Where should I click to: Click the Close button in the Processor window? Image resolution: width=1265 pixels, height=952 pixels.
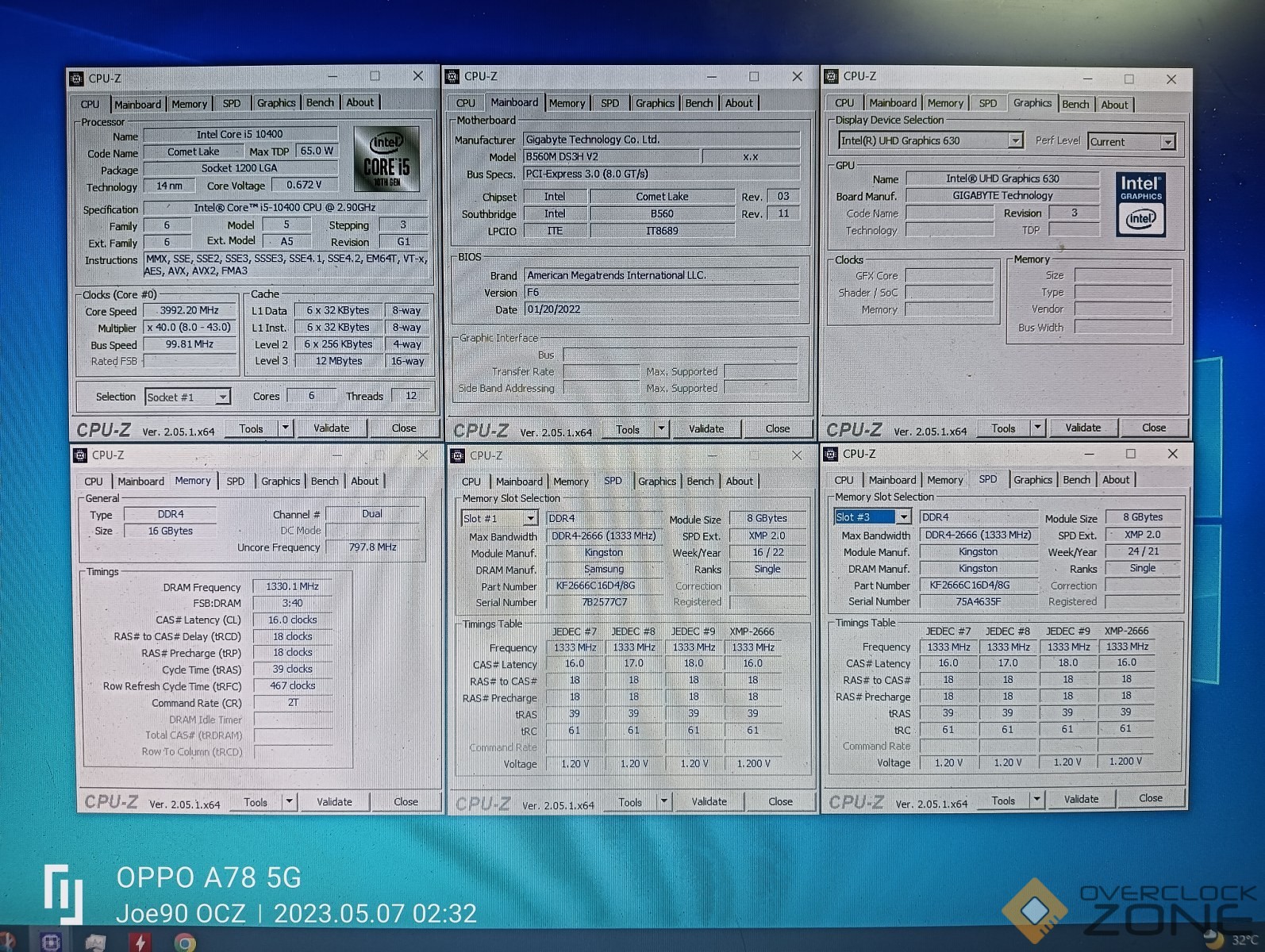click(404, 428)
